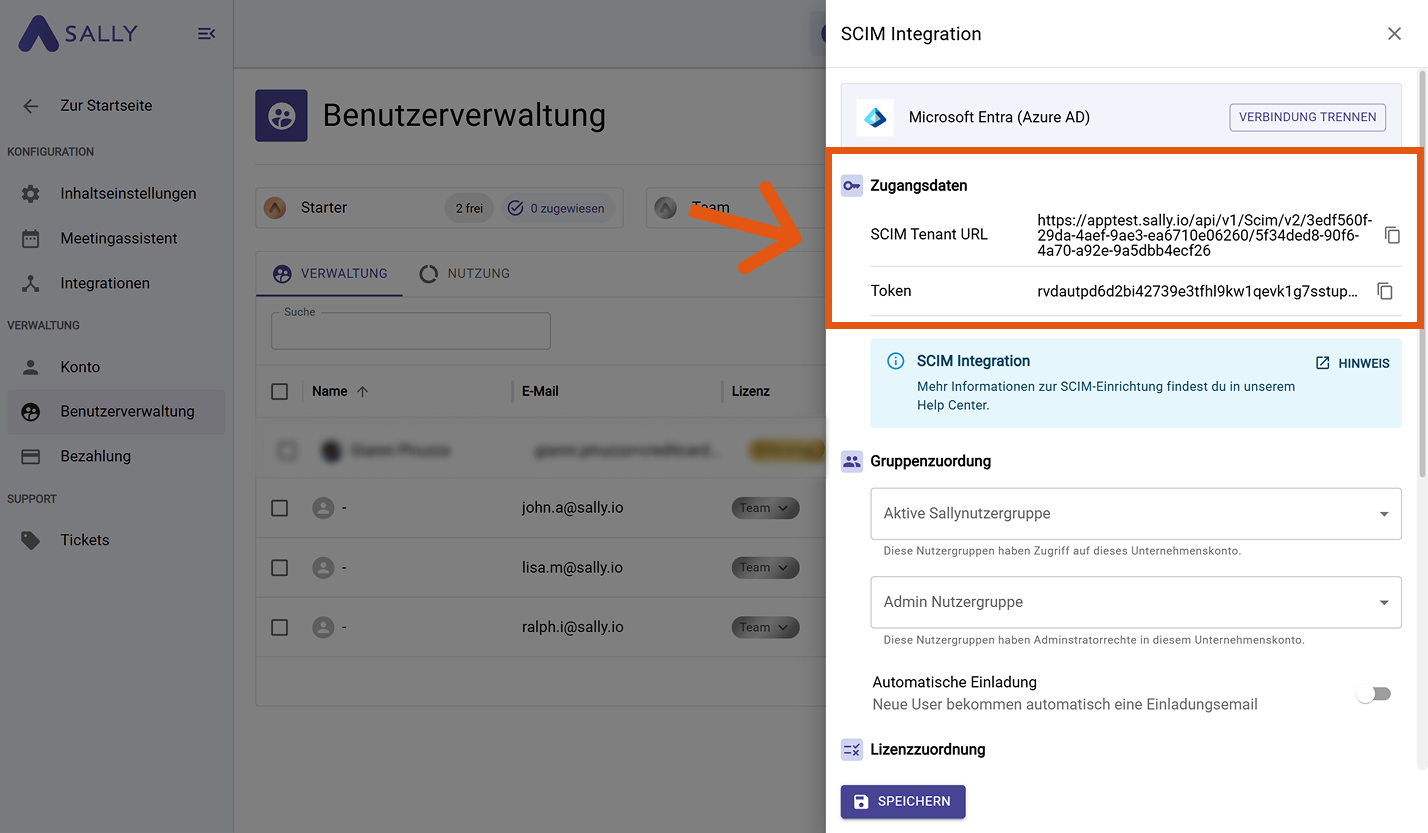
Task: Click into the Suche search field
Action: click(x=410, y=332)
